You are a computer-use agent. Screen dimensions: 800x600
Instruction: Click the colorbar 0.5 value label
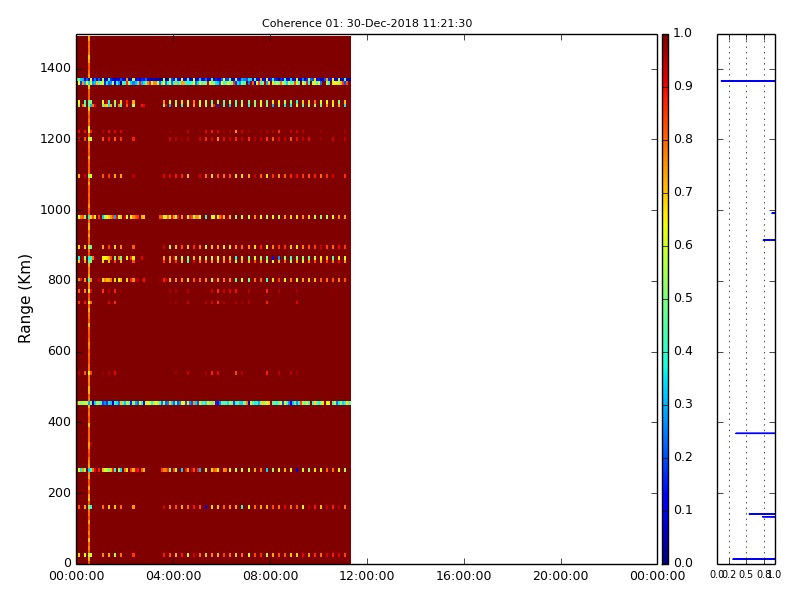pyautogui.click(x=683, y=298)
